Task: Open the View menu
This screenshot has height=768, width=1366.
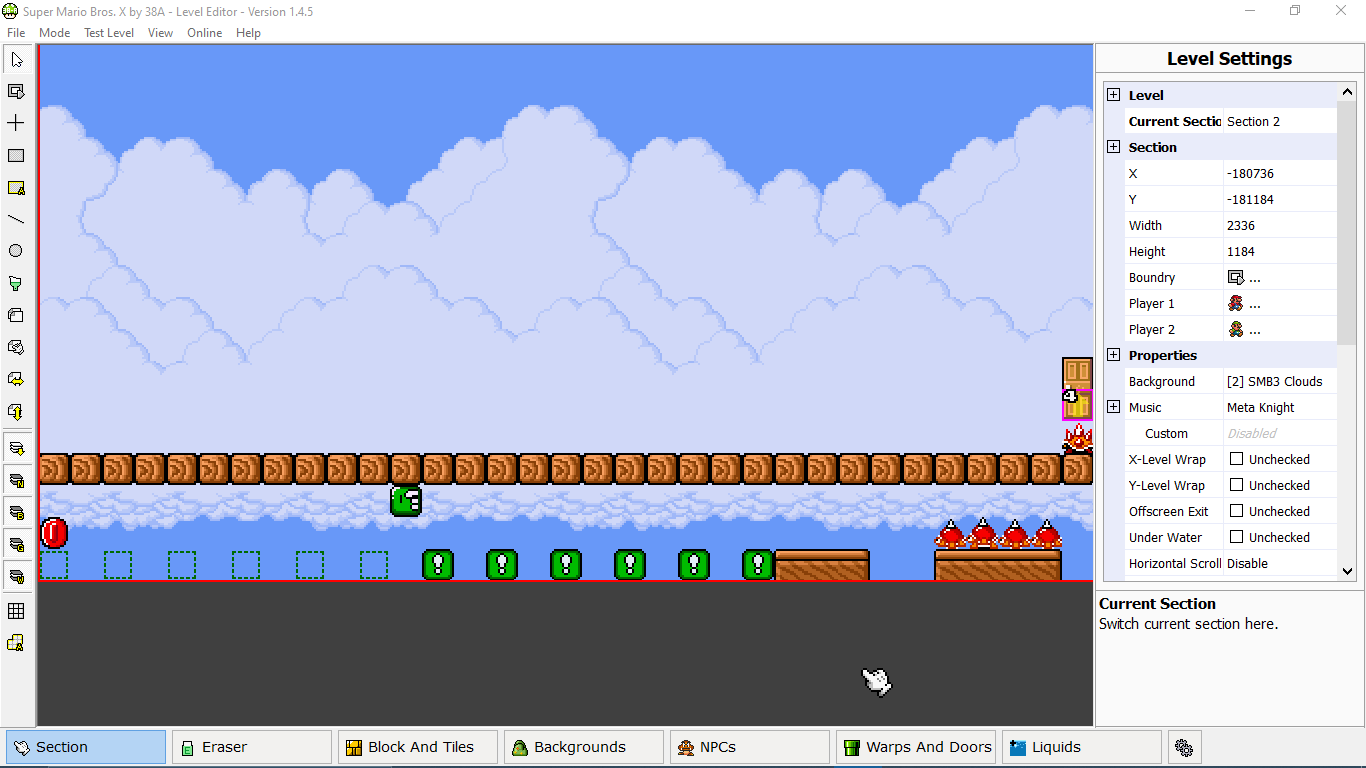Action: click(160, 33)
